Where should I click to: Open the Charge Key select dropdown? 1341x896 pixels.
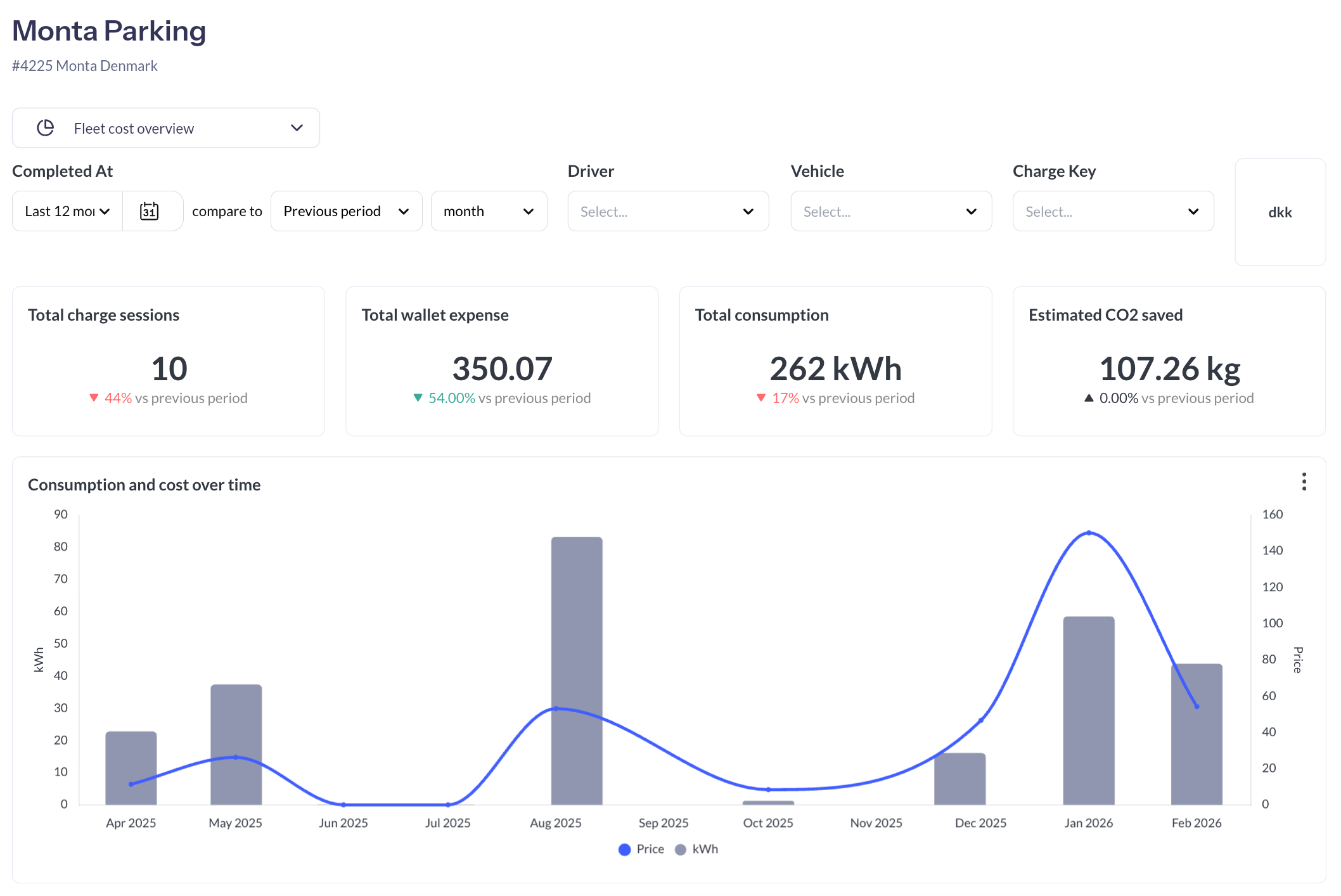point(1113,212)
